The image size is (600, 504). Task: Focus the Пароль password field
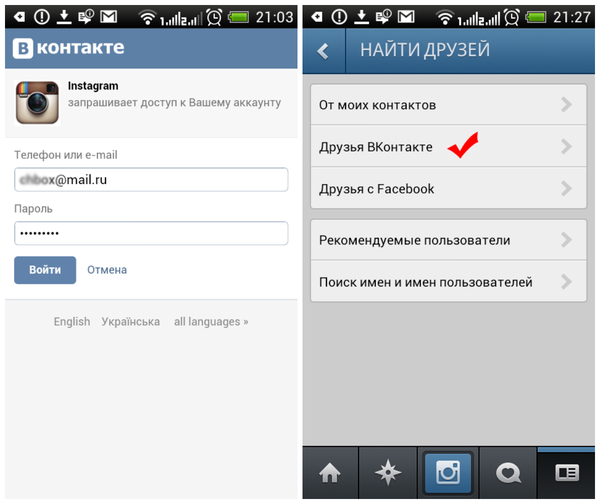[x=151, y=233]
